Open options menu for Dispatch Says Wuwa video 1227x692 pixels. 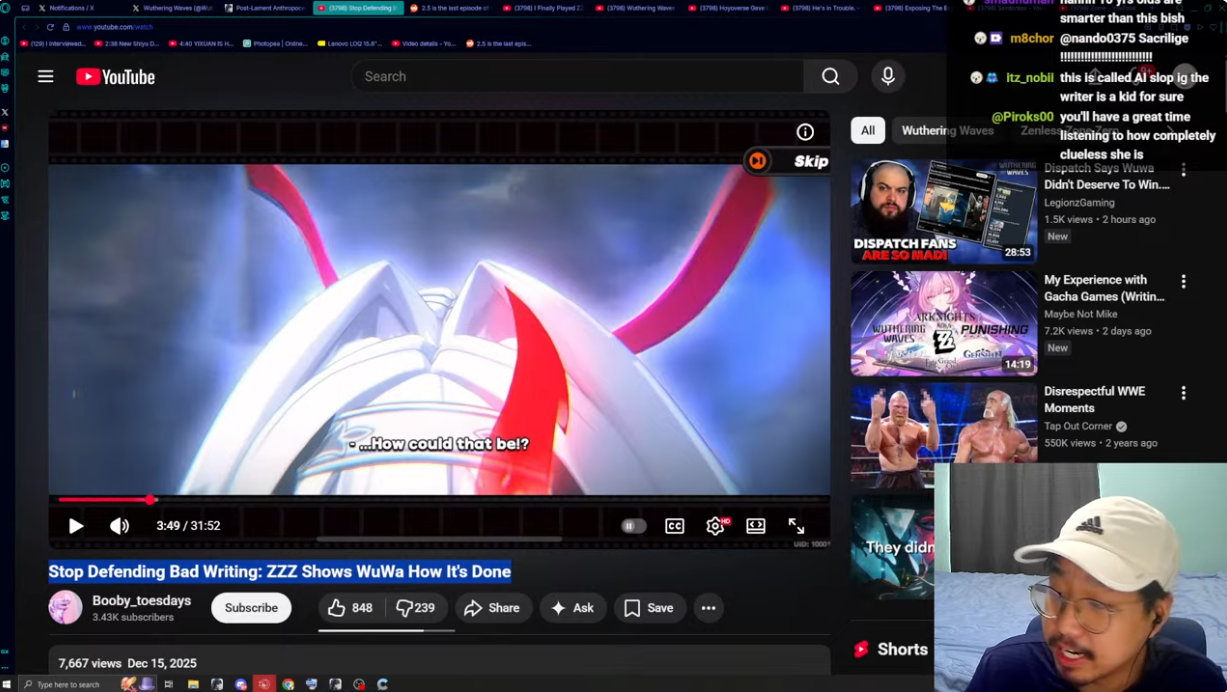click(1184, 170)
